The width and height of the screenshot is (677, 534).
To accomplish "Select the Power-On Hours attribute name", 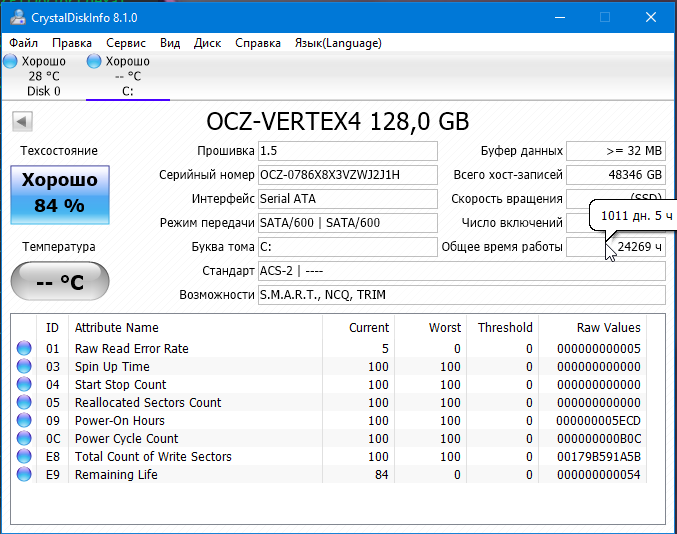I will pyautogui.click(x=120, y=420).
